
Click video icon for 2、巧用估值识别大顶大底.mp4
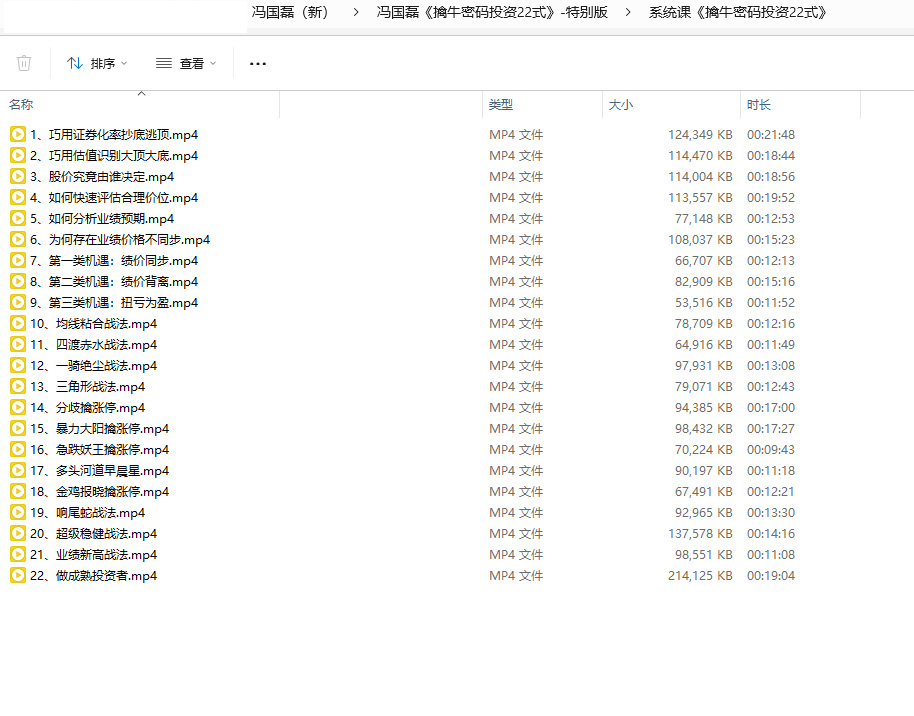tap(18, 156)
